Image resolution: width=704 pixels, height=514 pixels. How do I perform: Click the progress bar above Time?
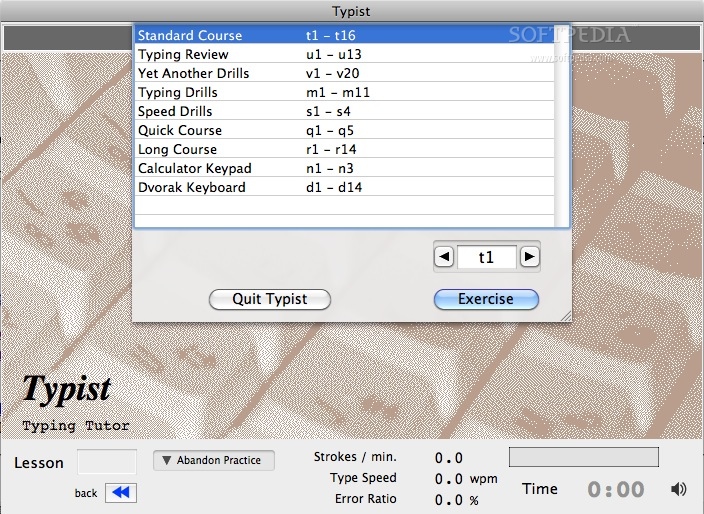584,457
